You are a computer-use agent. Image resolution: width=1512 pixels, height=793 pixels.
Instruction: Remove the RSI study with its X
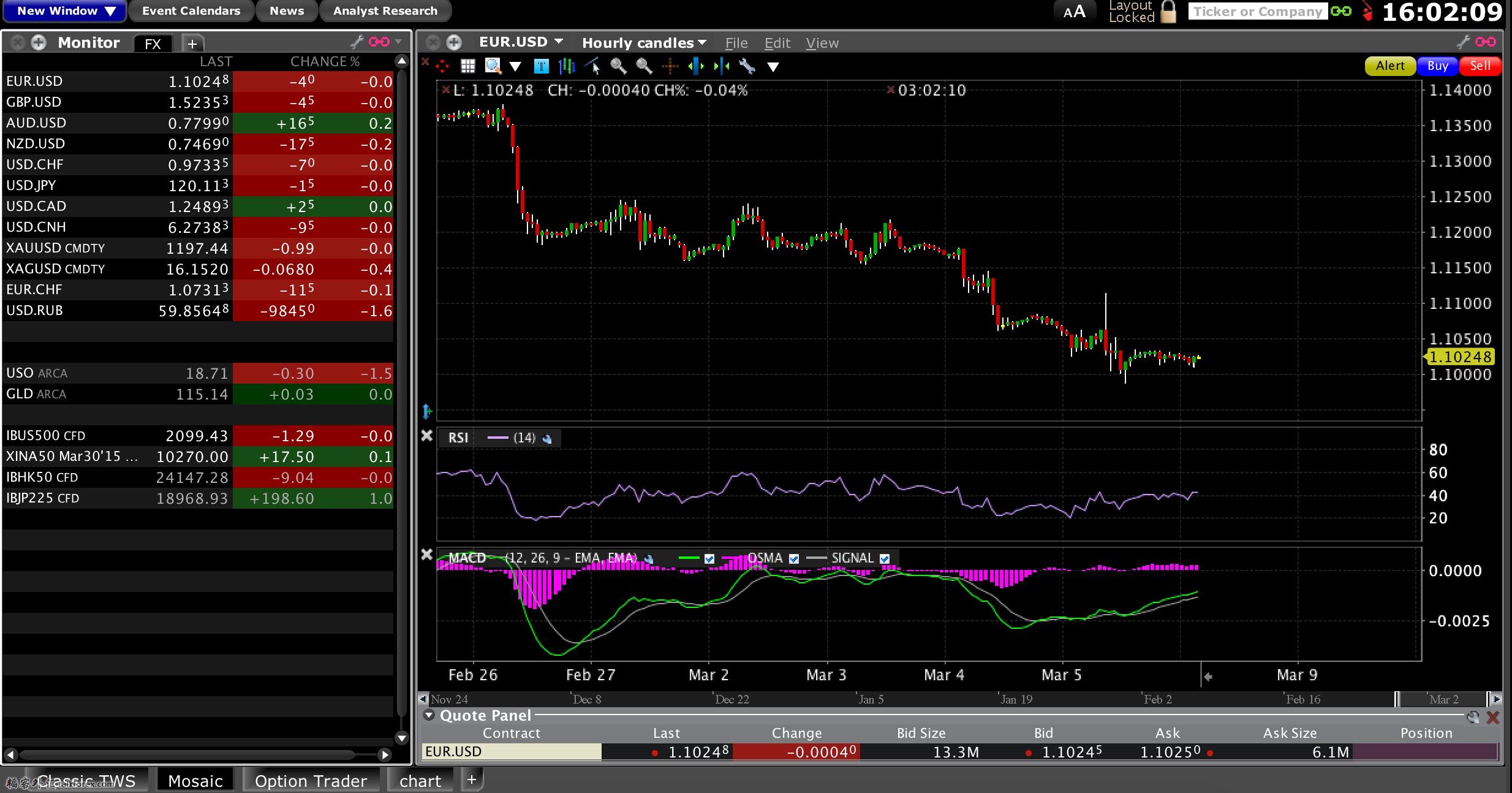(x=427, y=436)
